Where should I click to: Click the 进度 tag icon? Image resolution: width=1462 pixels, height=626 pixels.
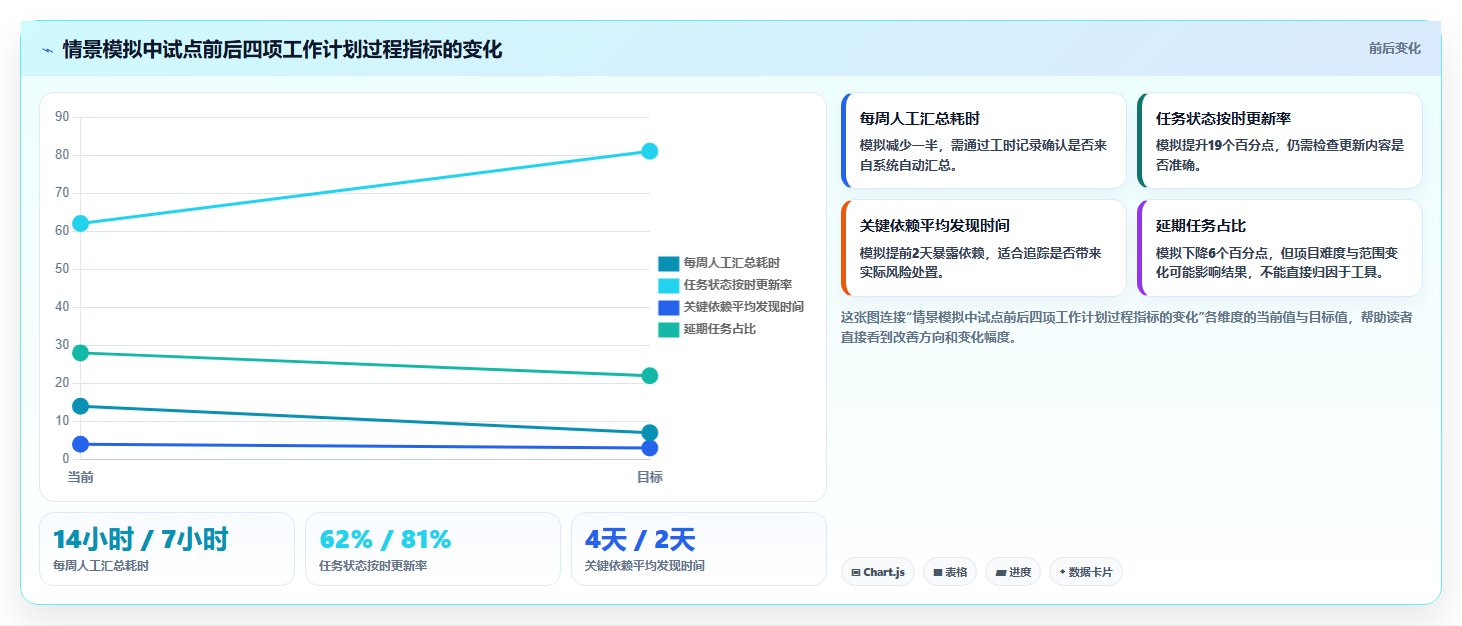1001,573
